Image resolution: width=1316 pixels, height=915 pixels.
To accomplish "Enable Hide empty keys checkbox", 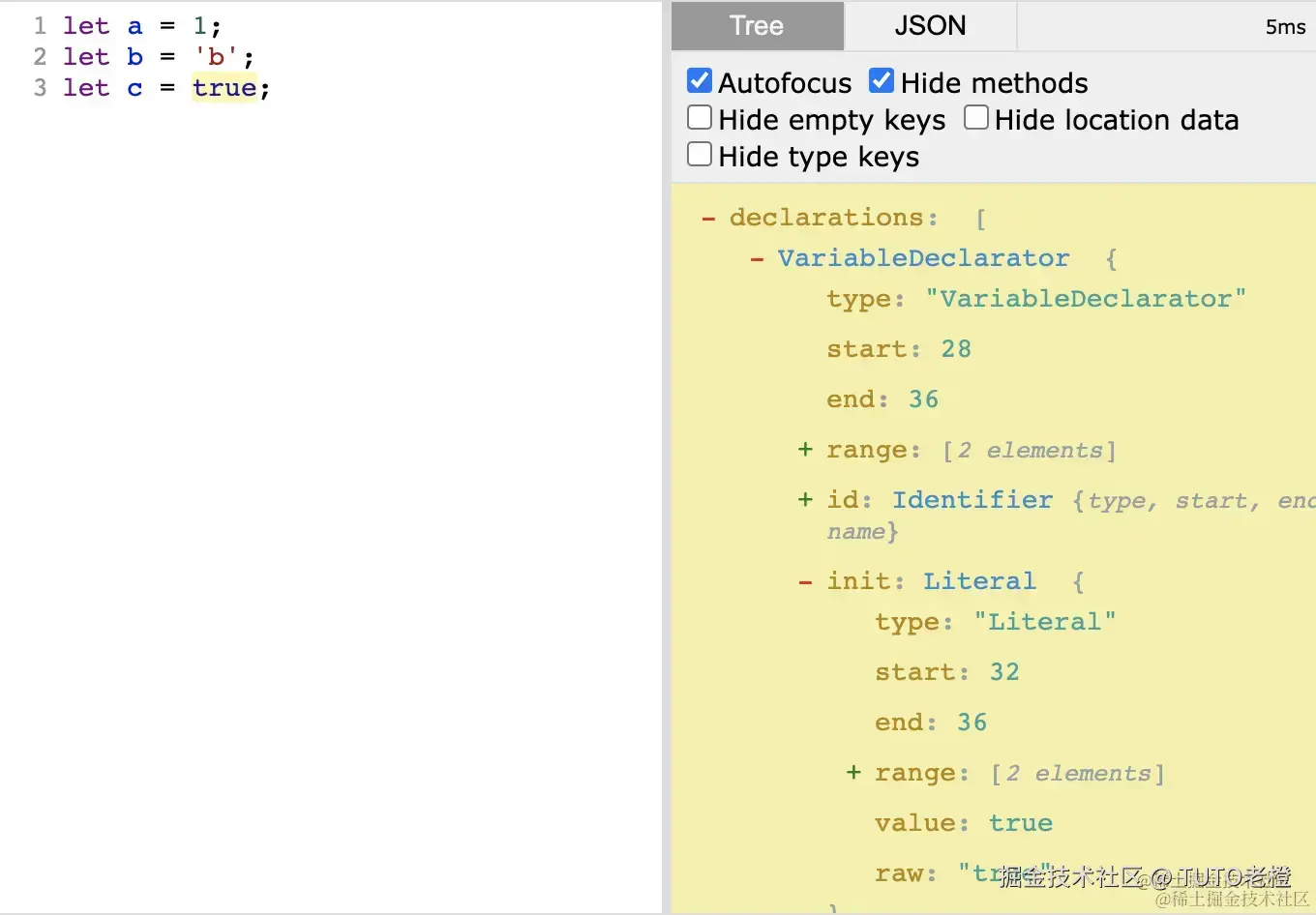I will point(700,118).
